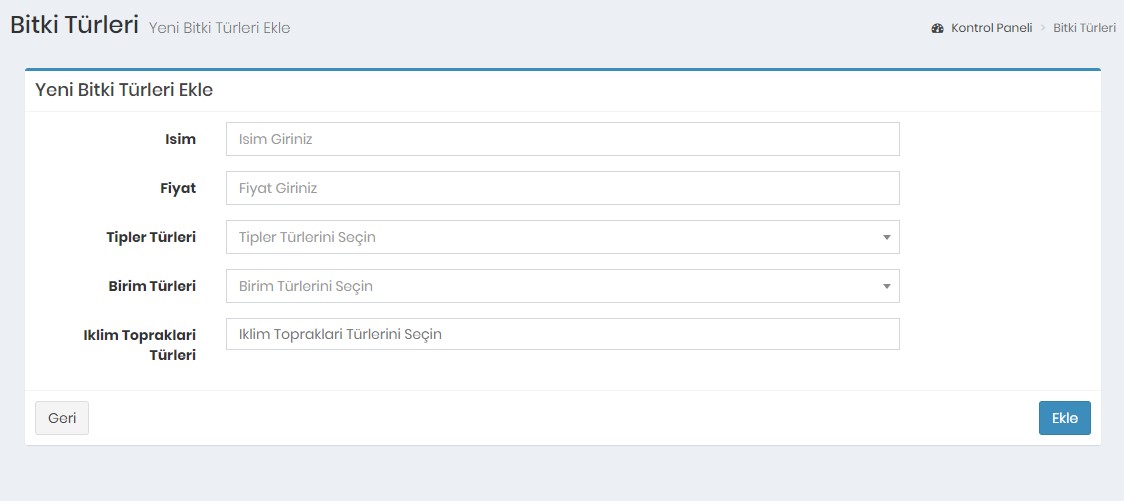Click the Yeni Bitki Türleri Ekle panel title
Image resolution: width=1124 pixels, height=501 pixels.
(x=124, y=90)
